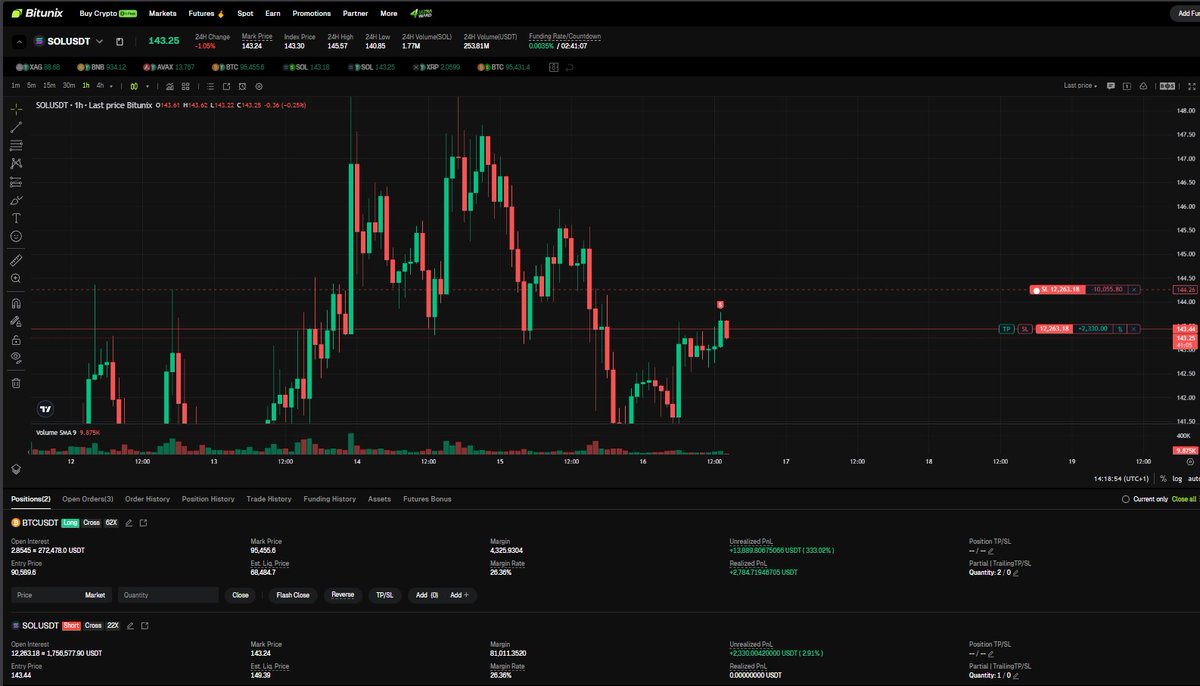Select the Zoom In tool
The height and width of the screenshot is (686, 1200).
[16, 279]
